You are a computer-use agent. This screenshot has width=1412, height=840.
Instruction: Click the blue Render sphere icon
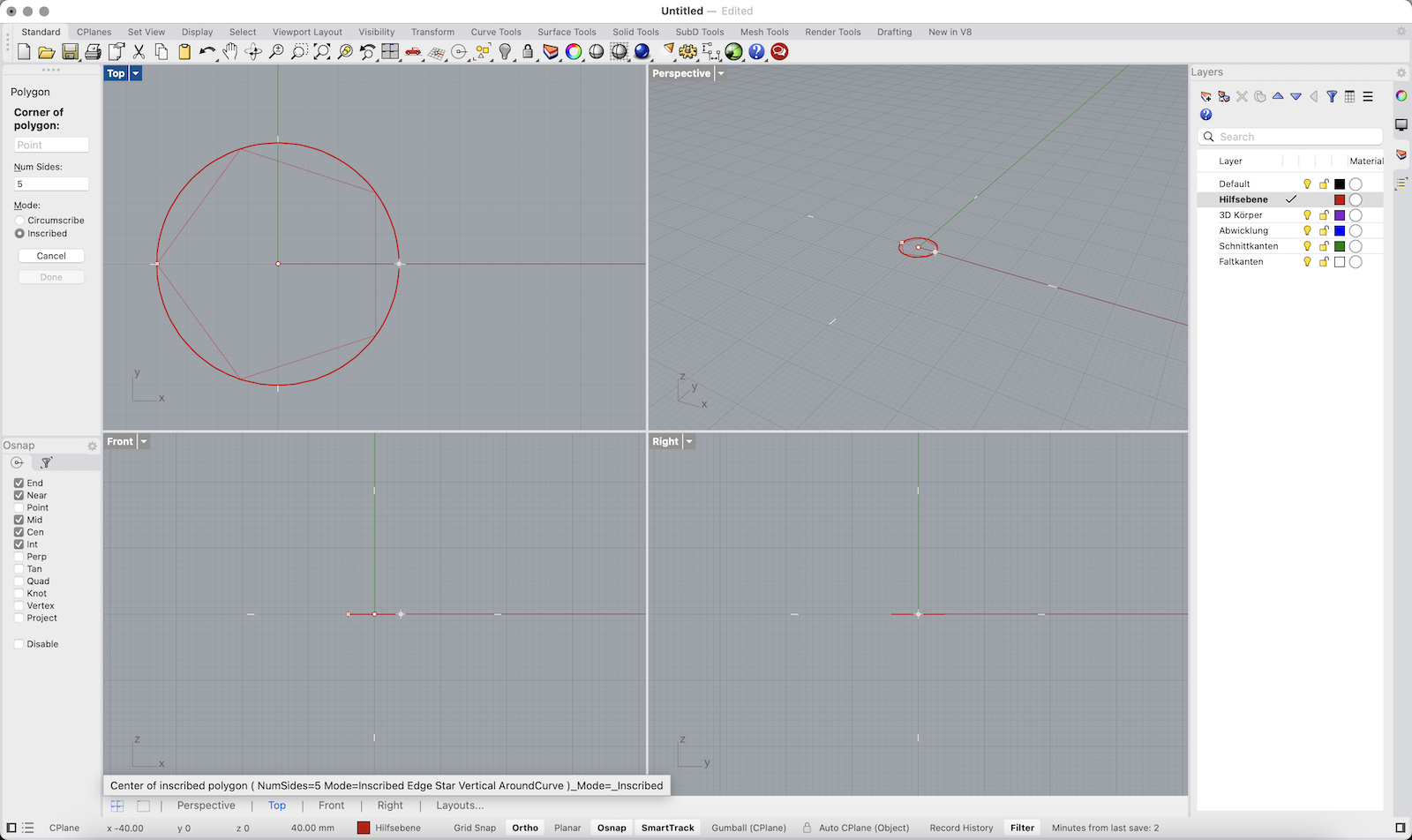[x=642, y=52]
